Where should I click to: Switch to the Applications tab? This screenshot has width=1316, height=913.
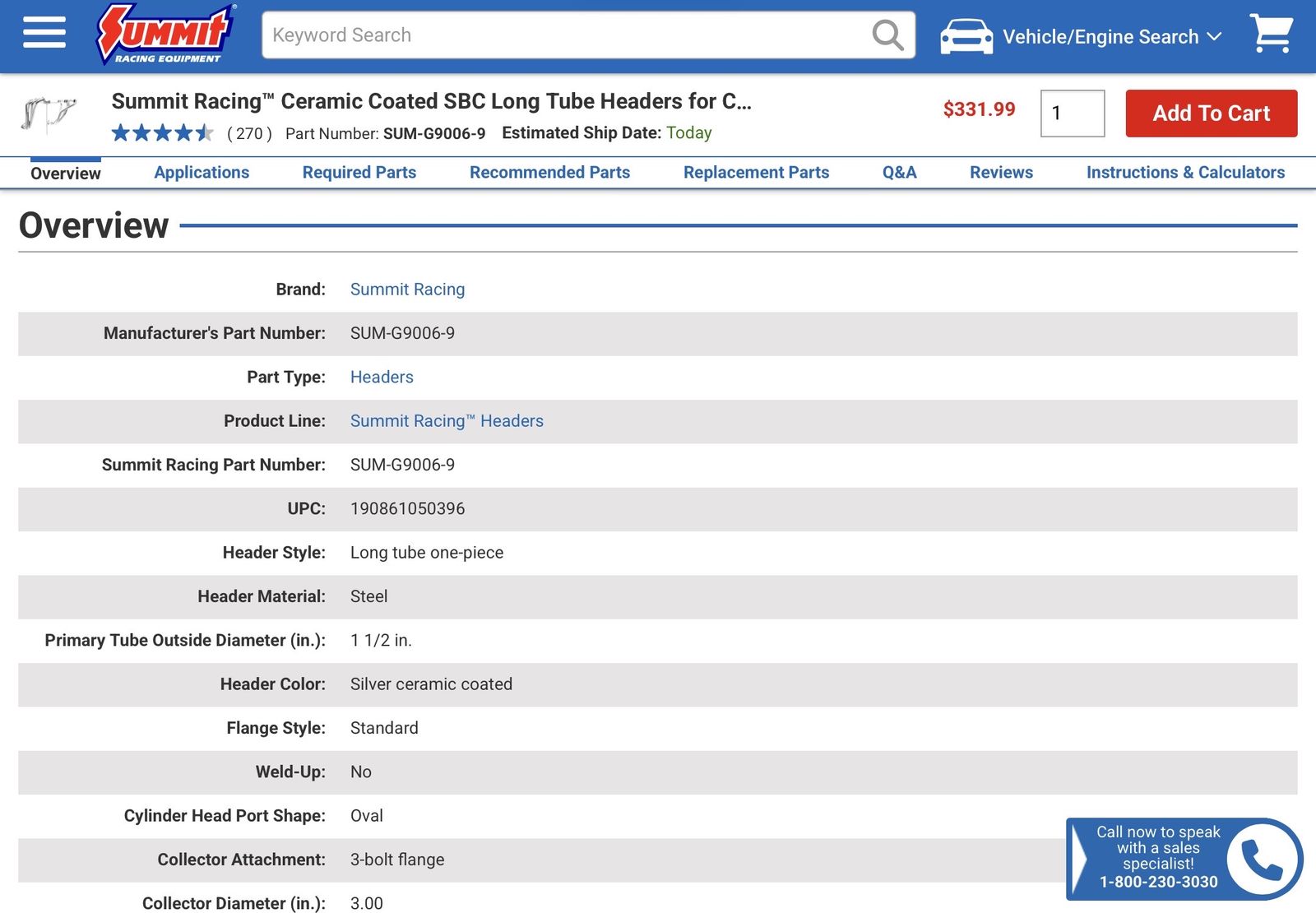(202, 173)
